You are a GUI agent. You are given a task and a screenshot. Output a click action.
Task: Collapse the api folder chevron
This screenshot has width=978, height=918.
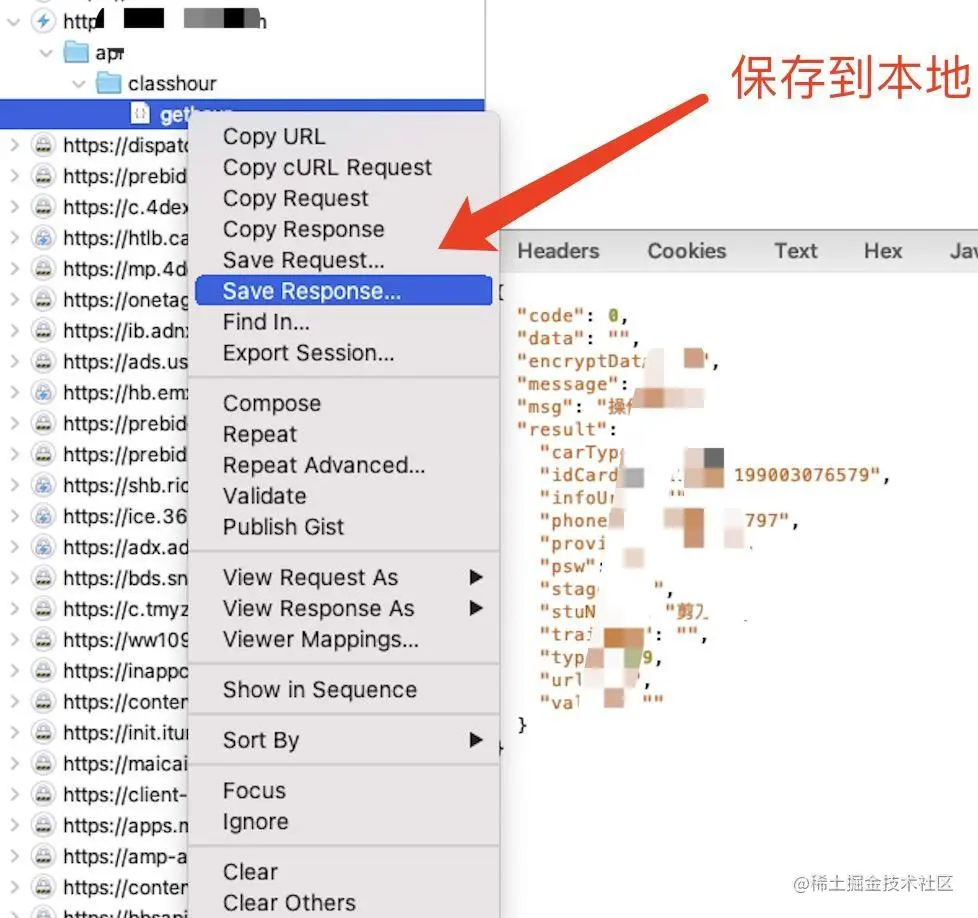click(x=46, y=53)
